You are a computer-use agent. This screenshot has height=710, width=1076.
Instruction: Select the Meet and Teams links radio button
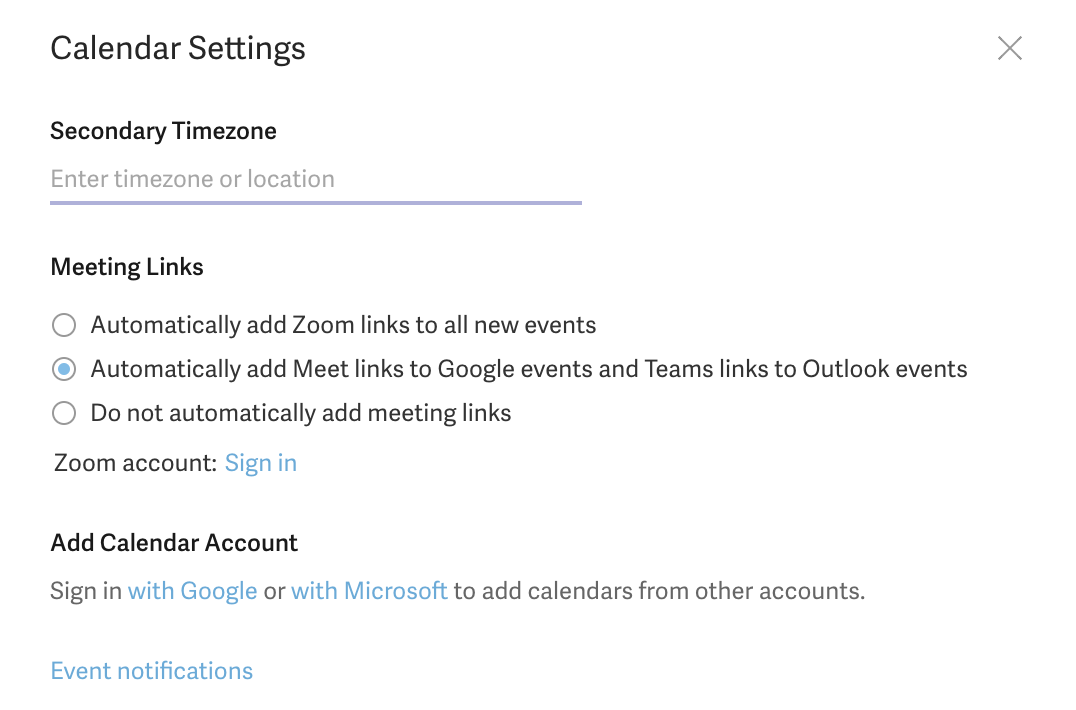pyautogui.click(x=64, y=370)
